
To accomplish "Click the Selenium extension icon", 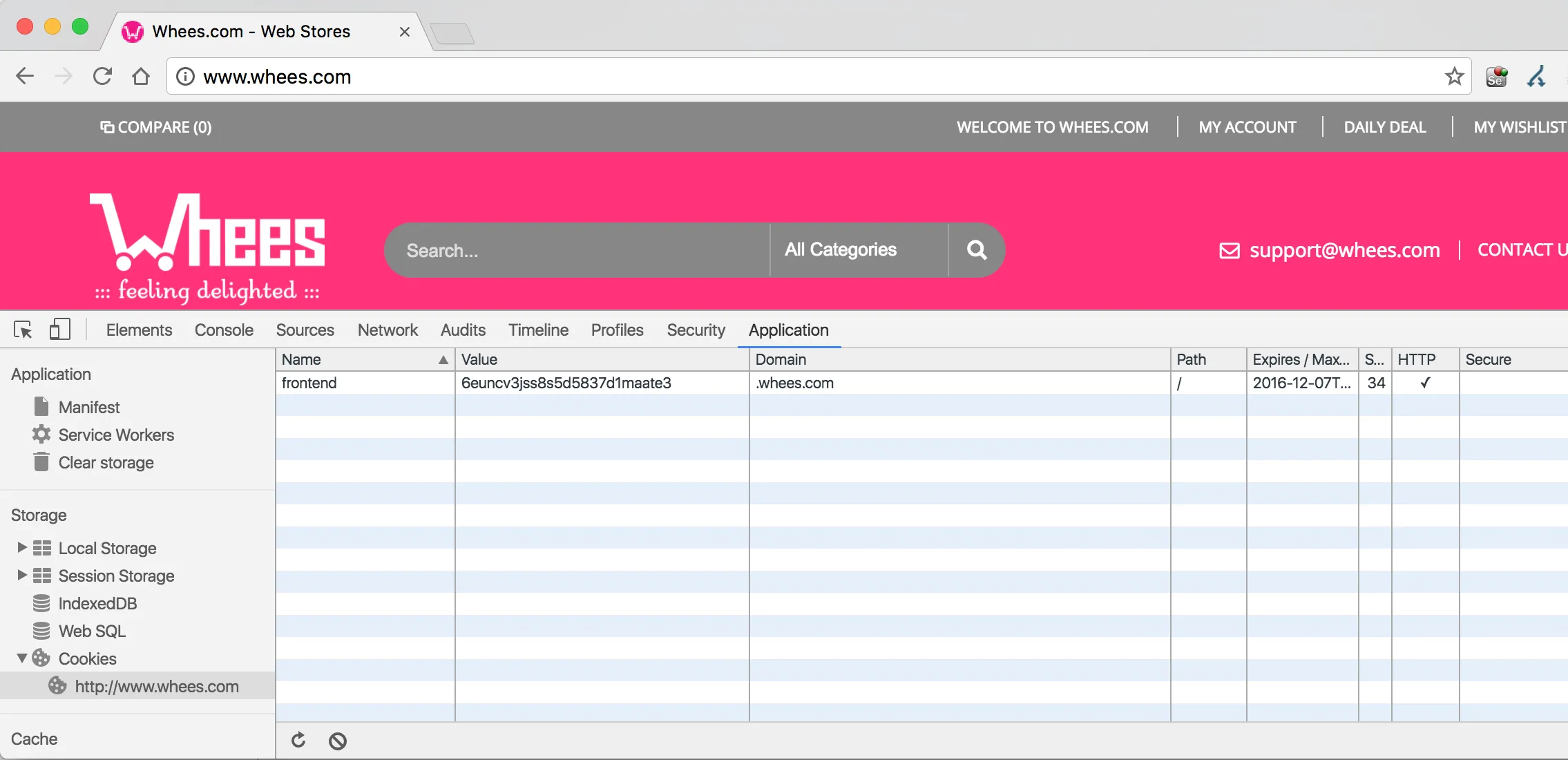I will click(x=1497, y=77).
